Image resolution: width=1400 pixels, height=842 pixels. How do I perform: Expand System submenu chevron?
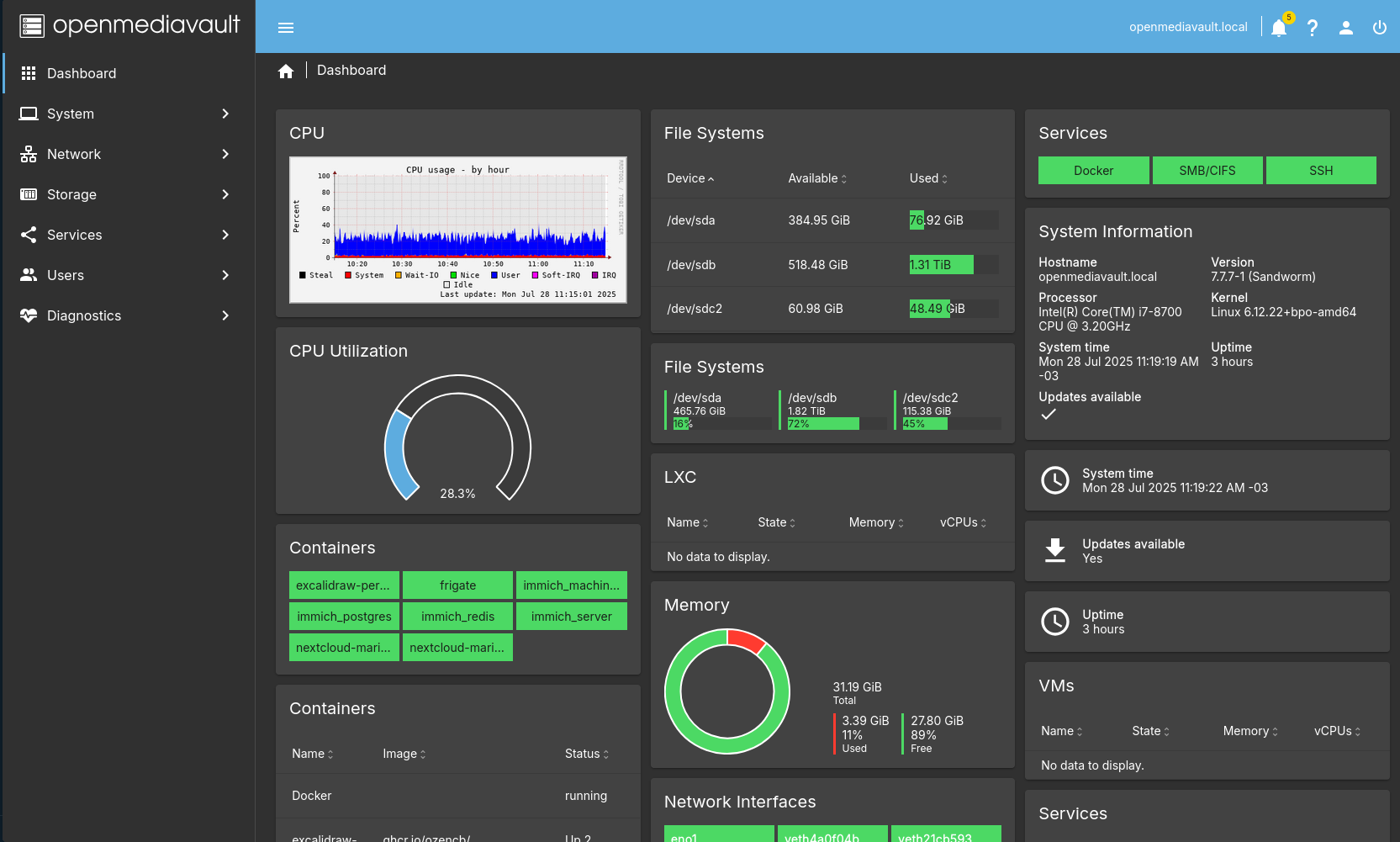click(225, 114)
